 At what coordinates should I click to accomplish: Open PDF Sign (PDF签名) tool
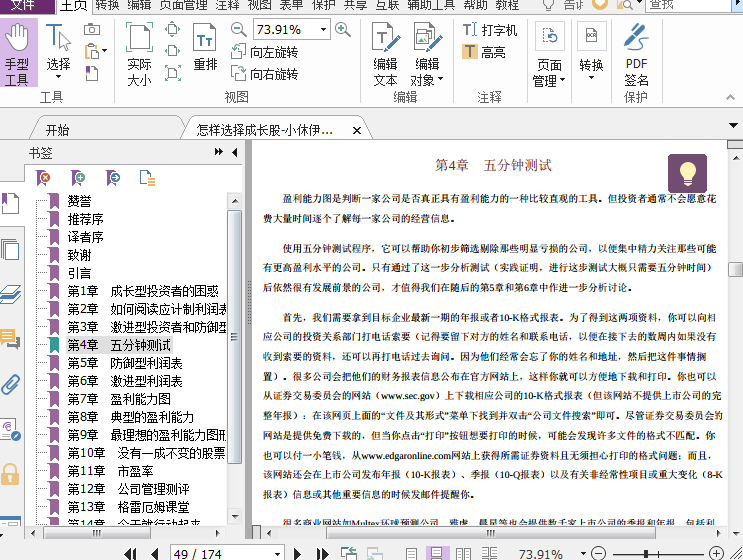tap(636, 55)
